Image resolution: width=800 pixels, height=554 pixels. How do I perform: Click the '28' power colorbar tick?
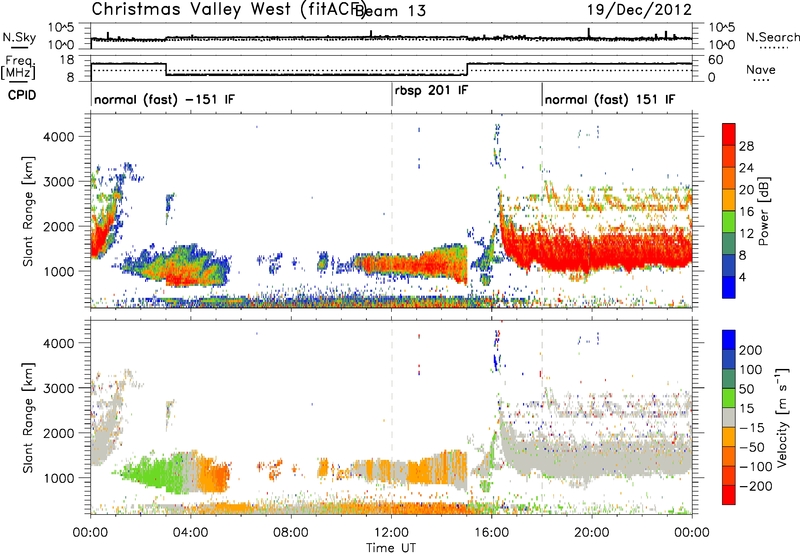[746, 146]
